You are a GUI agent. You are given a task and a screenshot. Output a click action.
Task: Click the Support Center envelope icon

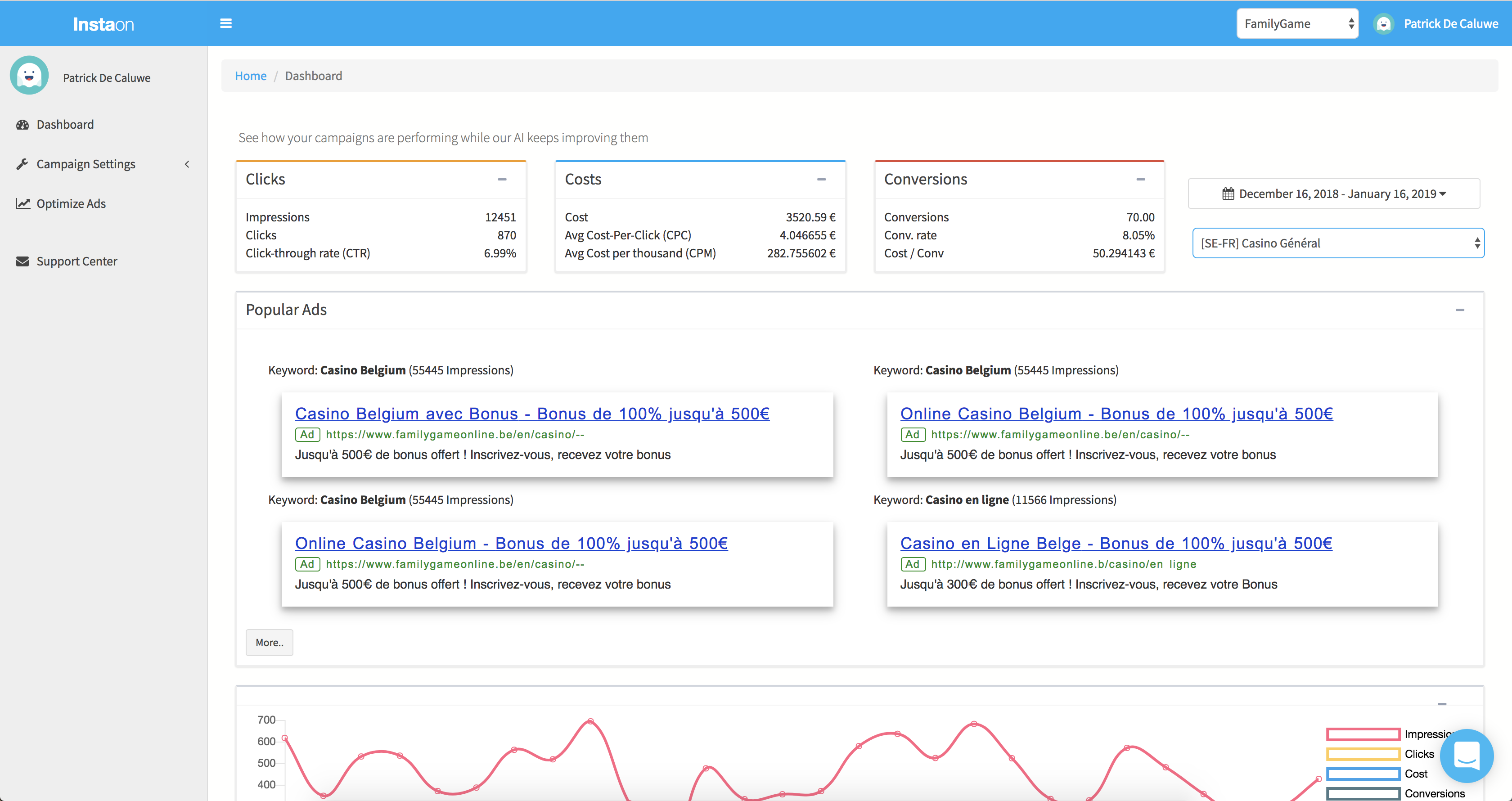(22, 261)
